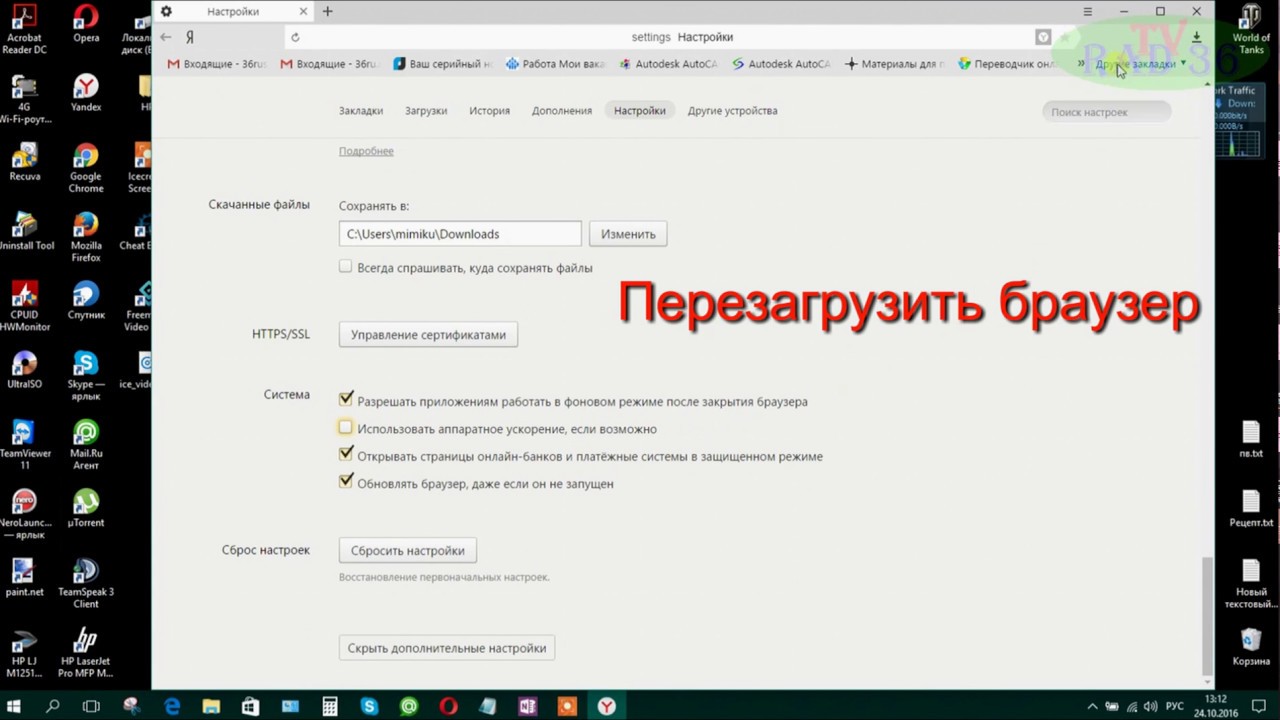Toggle 'Открывать страницы онлайн-банков' protected mode checkbox
This screenshot has width=1280, height=720.
[x=345, y=455]
